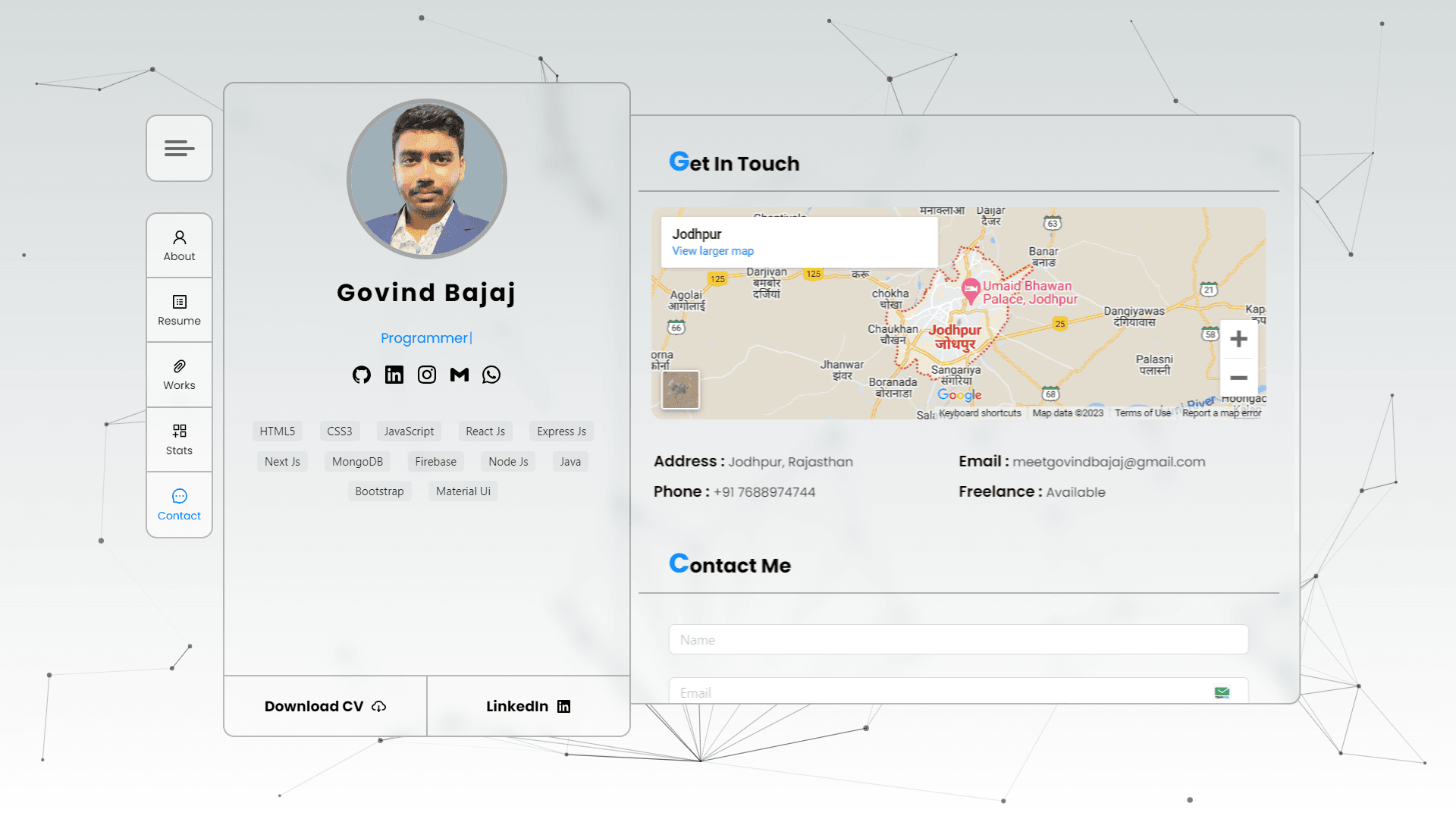
Task: Switch map to satellite view thumbnail
Action: click(x=680, y=390)
